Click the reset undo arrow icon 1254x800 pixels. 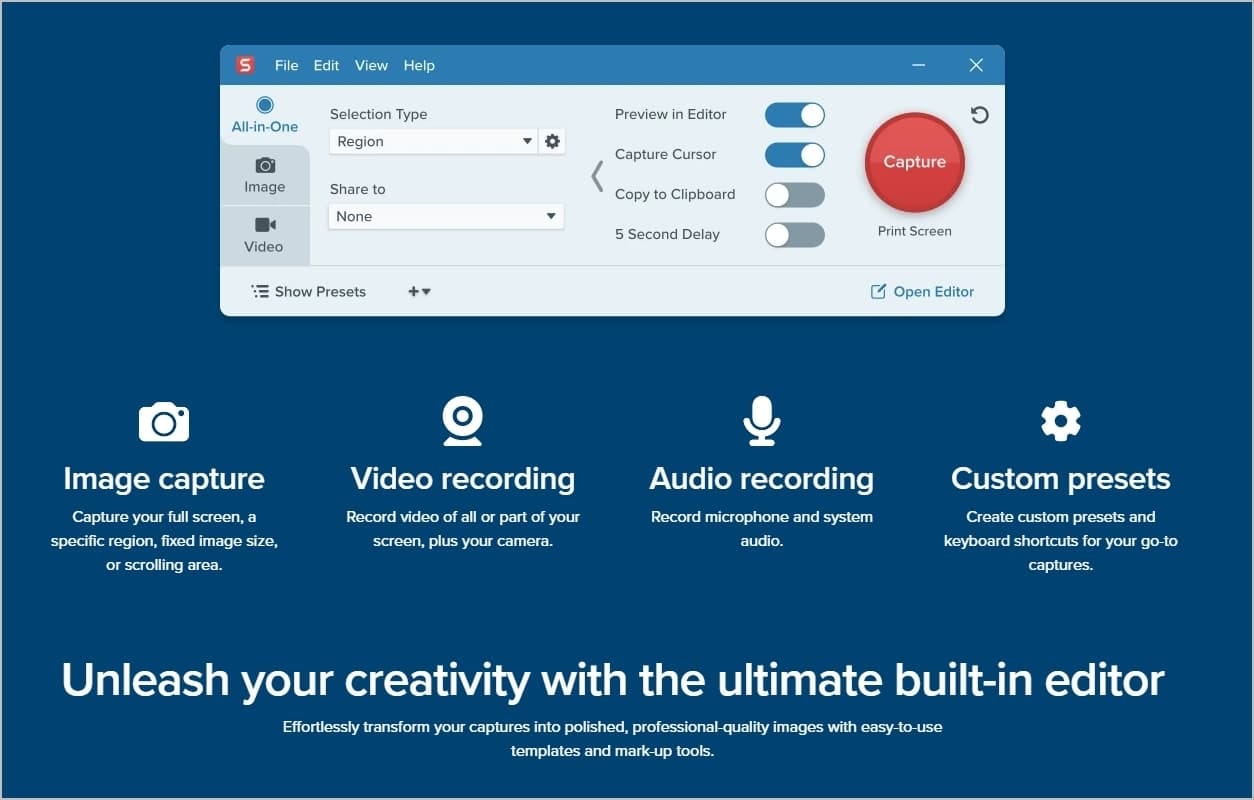pyautogui.click(x=980, y=114)
